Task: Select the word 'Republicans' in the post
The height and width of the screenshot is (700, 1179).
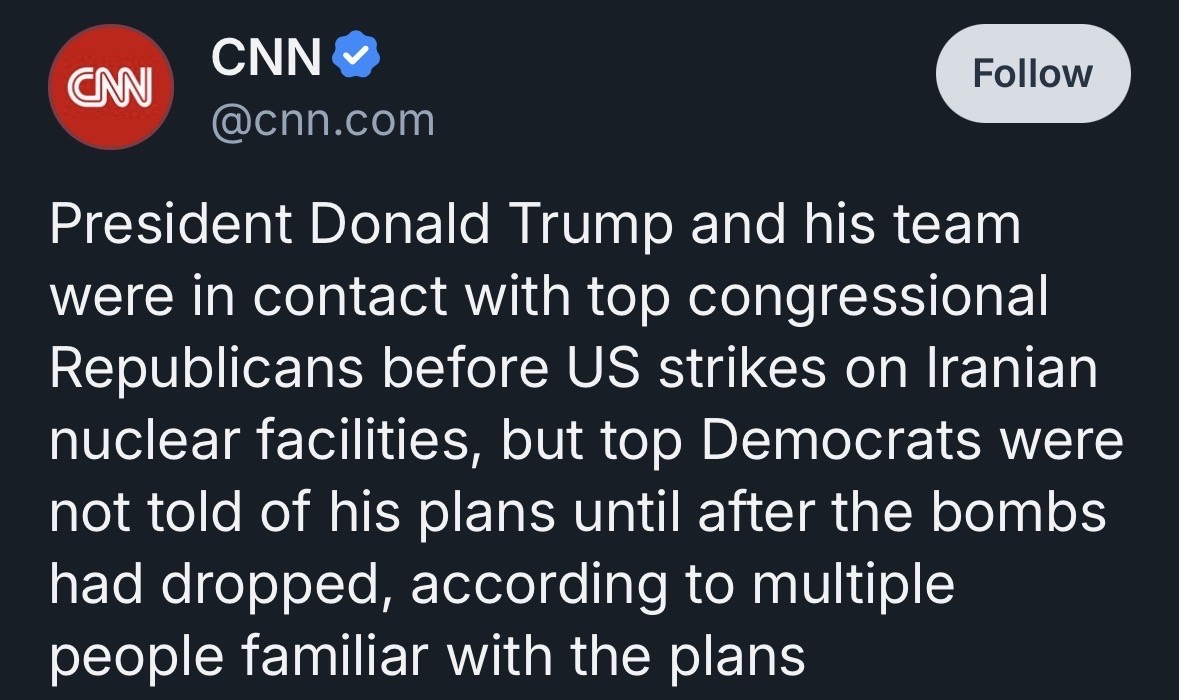Action: pos(207,369)
